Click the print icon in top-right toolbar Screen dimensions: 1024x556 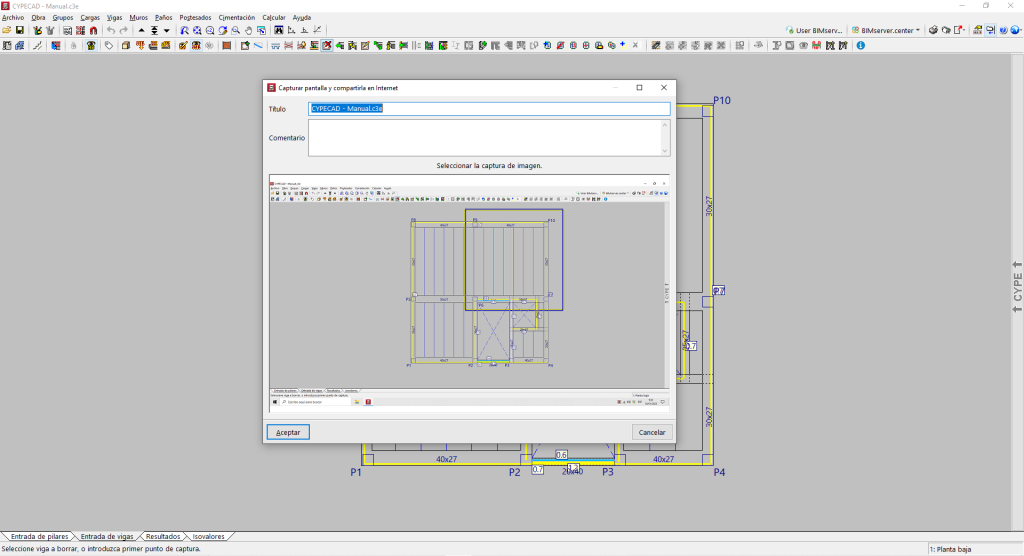click(x=933, y=31)
